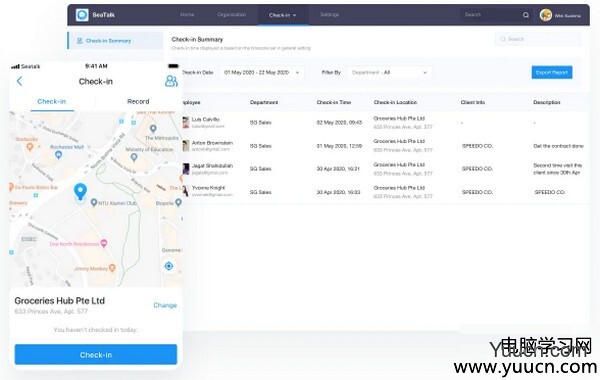Tap the Rochester Mall map marker
The image size is (600, 380).
coord(58,155)
